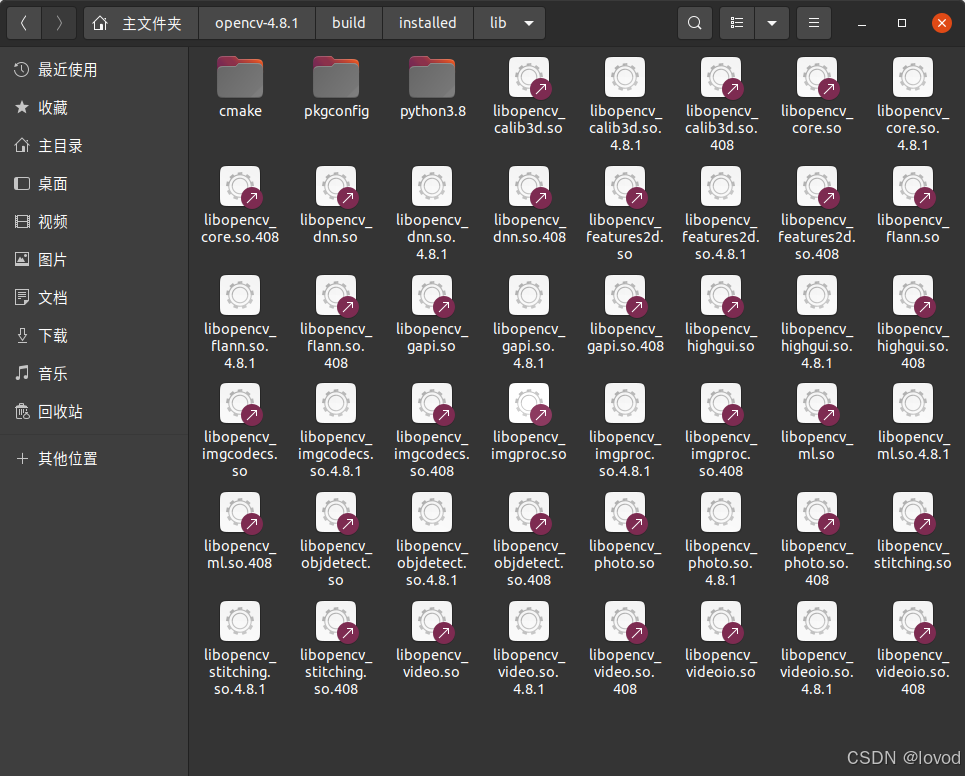Select libopencv_highgui.so symlink icon
Viewport: 965px width, 776px height.
[721, 295]
